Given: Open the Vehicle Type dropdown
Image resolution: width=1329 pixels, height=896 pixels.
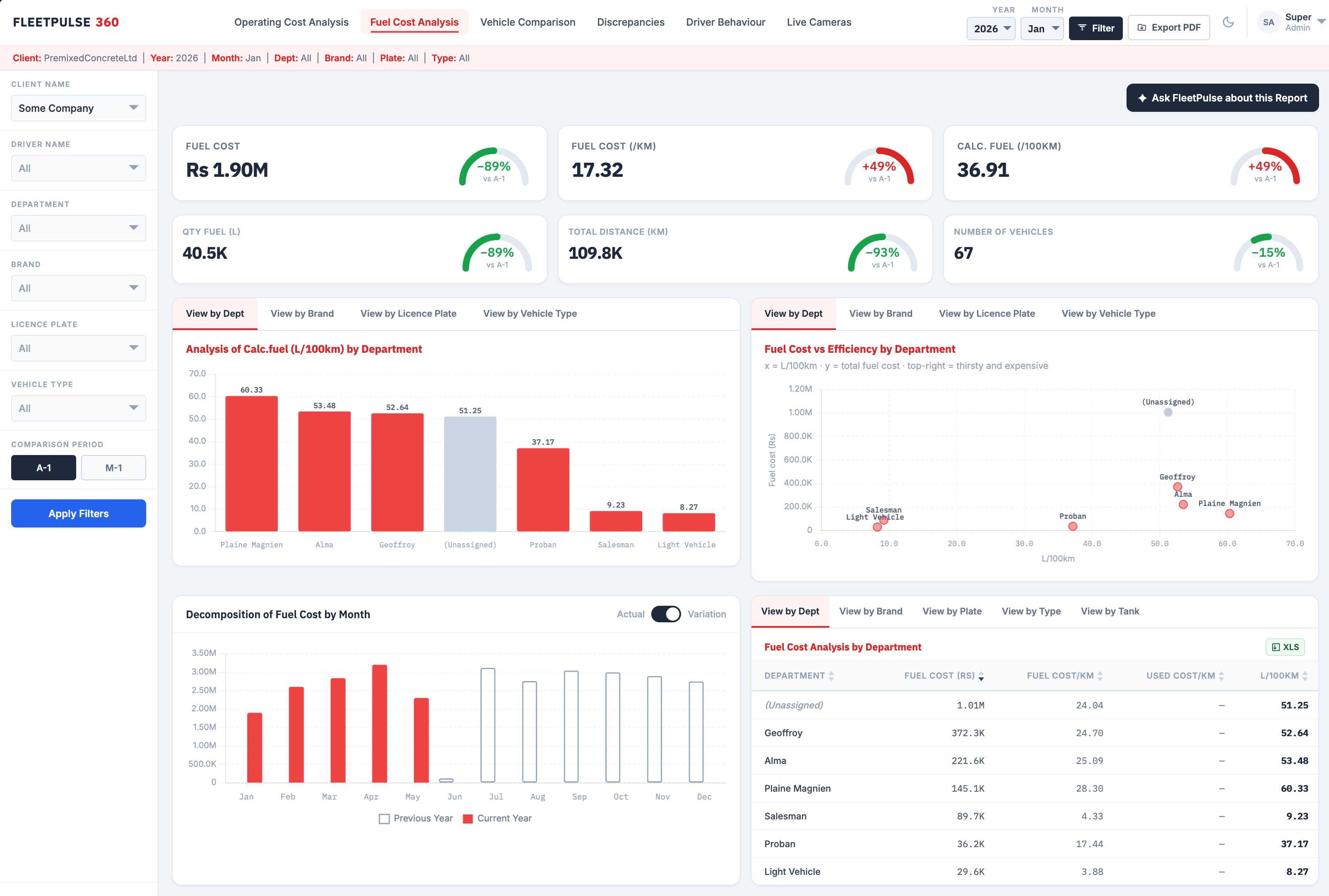Looking at the screenshot, I should (78, 408).
